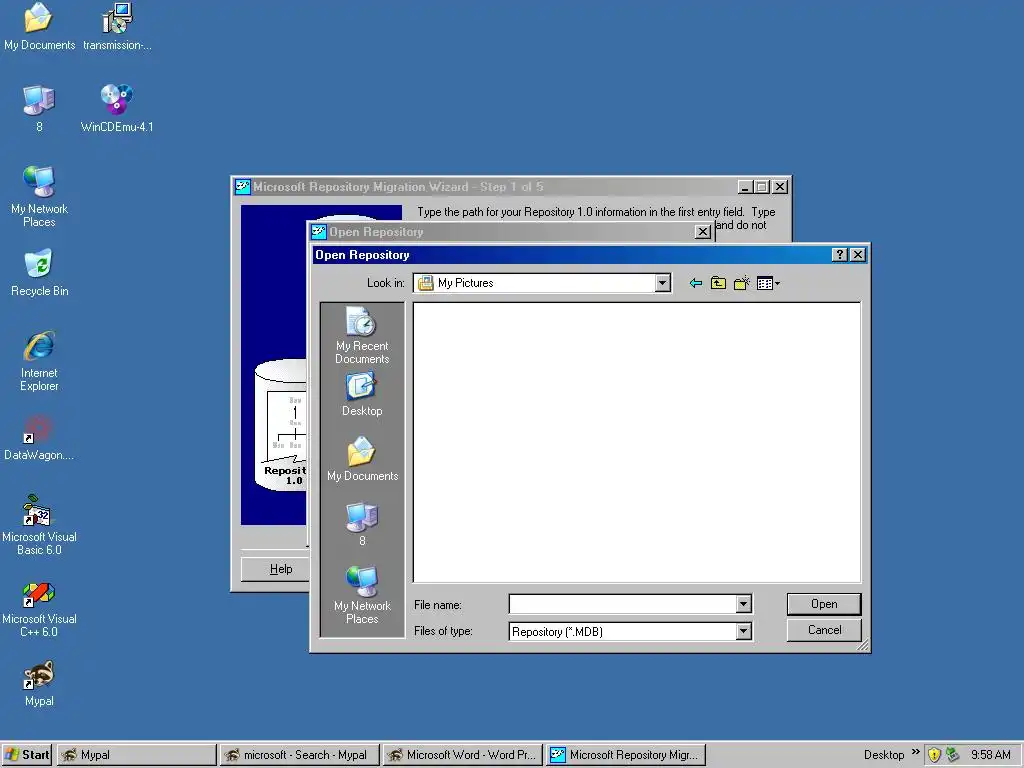This screenshot has height=768, width=1024.
Task: Select the WinCDEmu-4.1 desktop icon
Action: (x=117, y=108)
